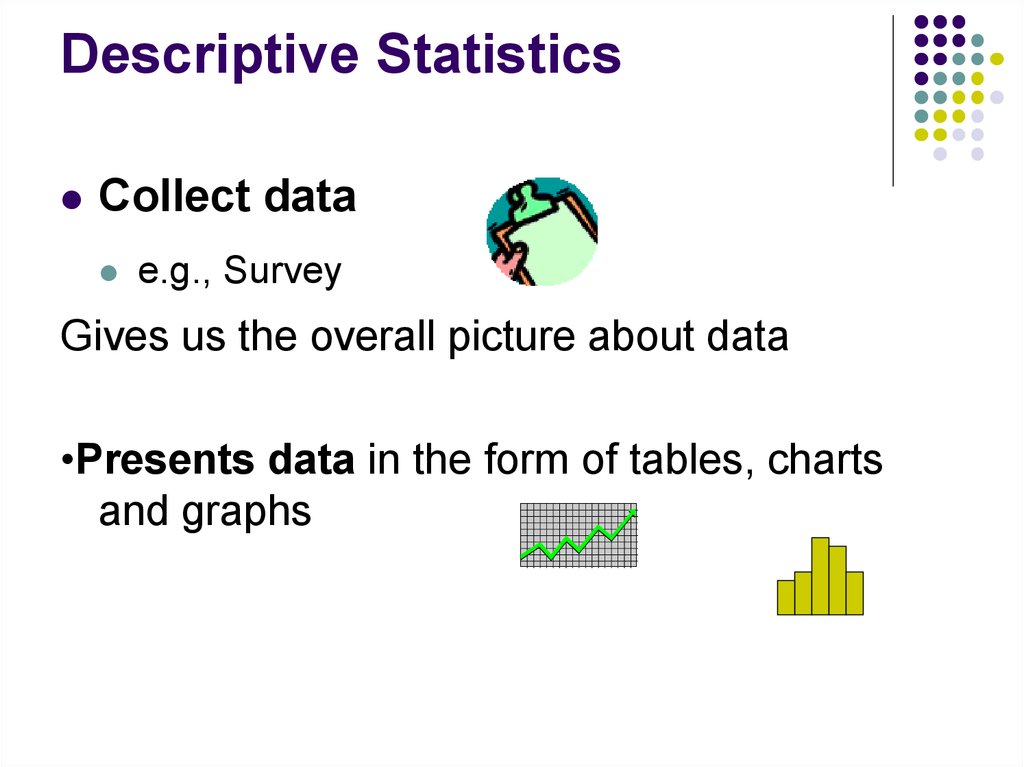Select the green line chart graphic
Viewport: 1024px width, 767px height.
pyautogui.click(x=579, y=535)
